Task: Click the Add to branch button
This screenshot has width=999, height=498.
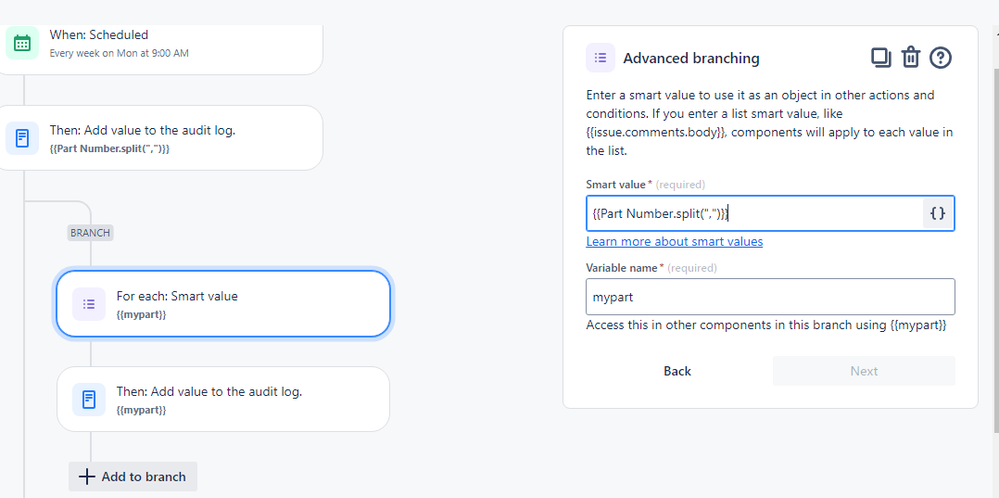Action: [133, 476]
